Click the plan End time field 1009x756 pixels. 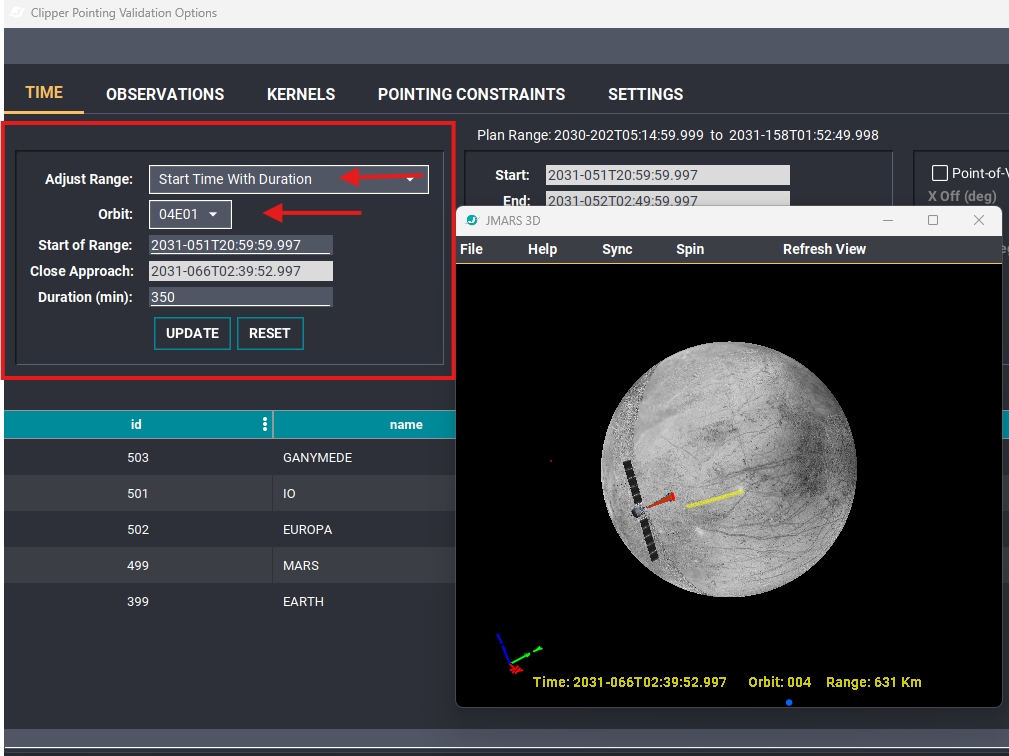667,199
